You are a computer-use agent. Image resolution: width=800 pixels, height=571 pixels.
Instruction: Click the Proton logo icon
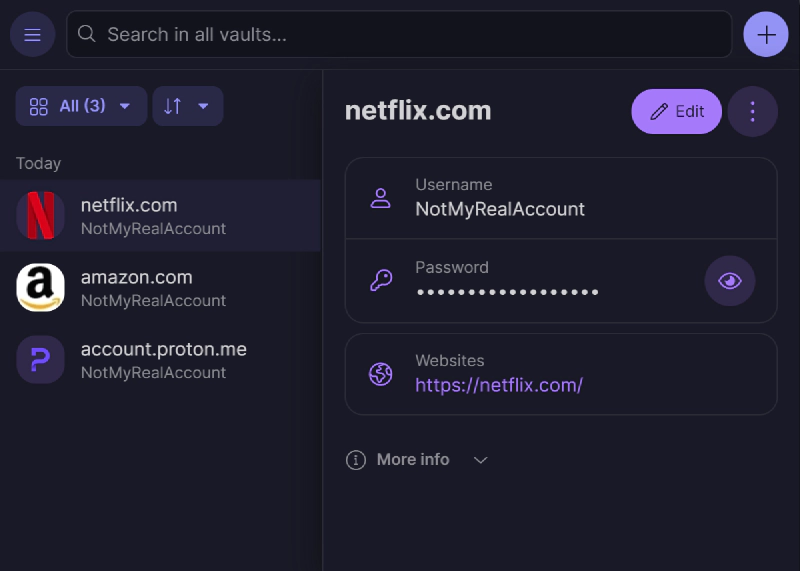point(41,360)
